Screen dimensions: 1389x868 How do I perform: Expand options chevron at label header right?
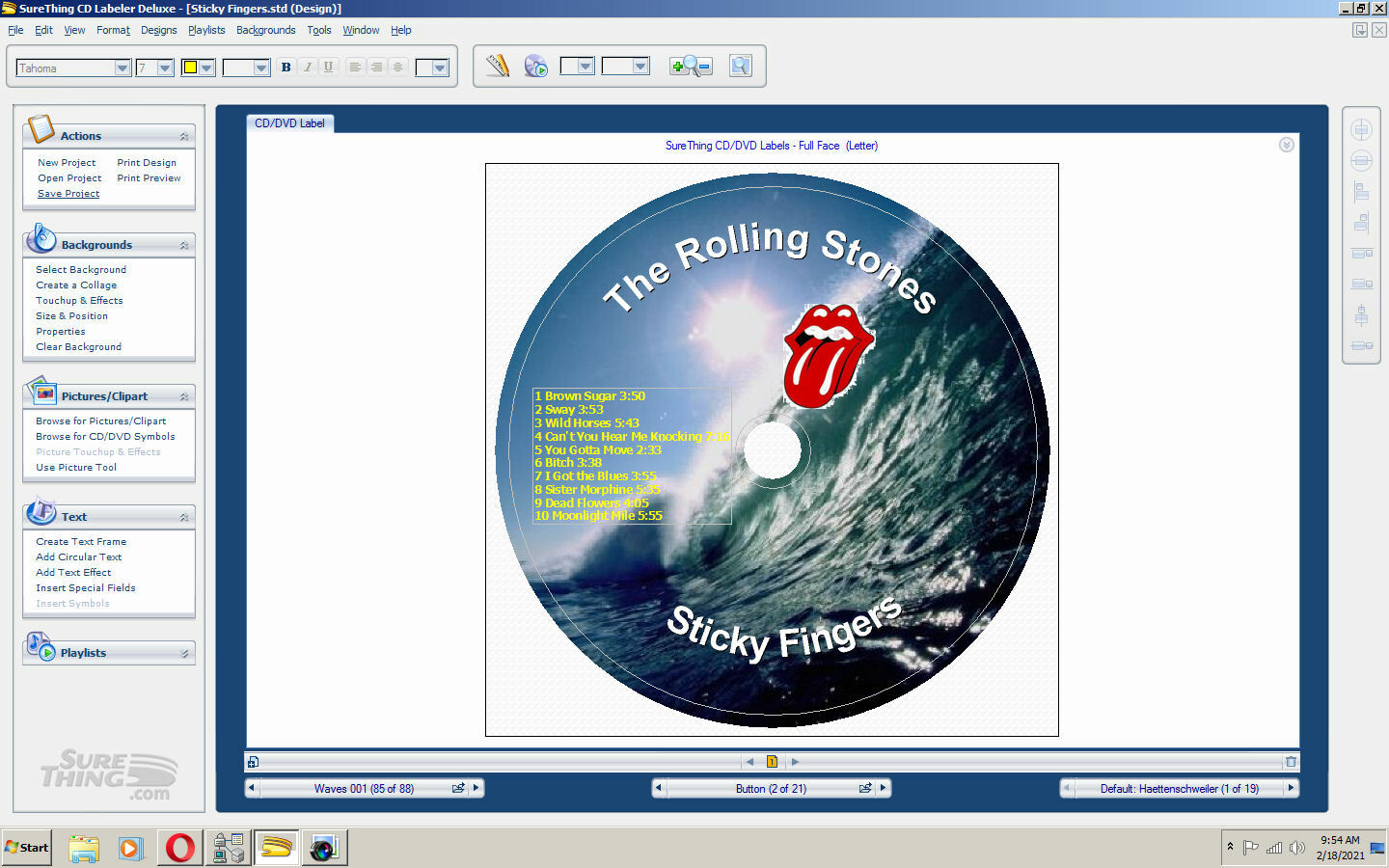[x=1286, y=145]
